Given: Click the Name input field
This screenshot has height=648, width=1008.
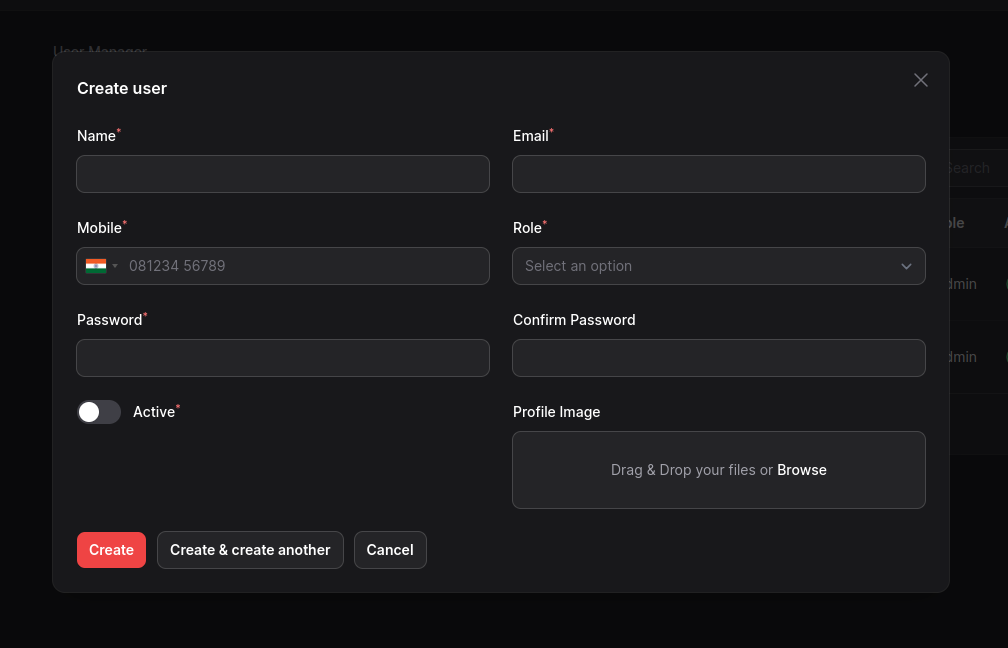Looking at the screenshot, I should [283, 174].
